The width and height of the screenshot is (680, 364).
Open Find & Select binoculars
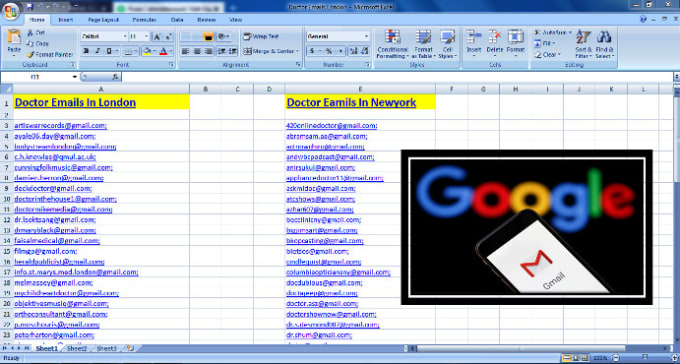coord(604,44)
